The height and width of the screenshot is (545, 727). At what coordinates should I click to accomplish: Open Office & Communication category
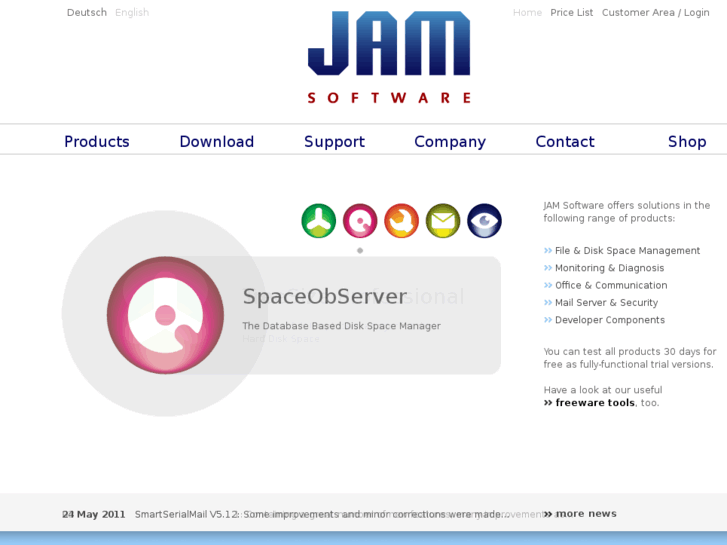pos(611,285)
